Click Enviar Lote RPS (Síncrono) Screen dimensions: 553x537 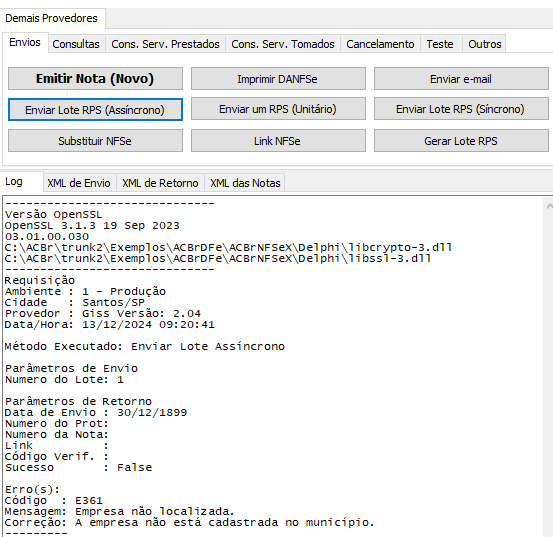click(x=461, y=109)
